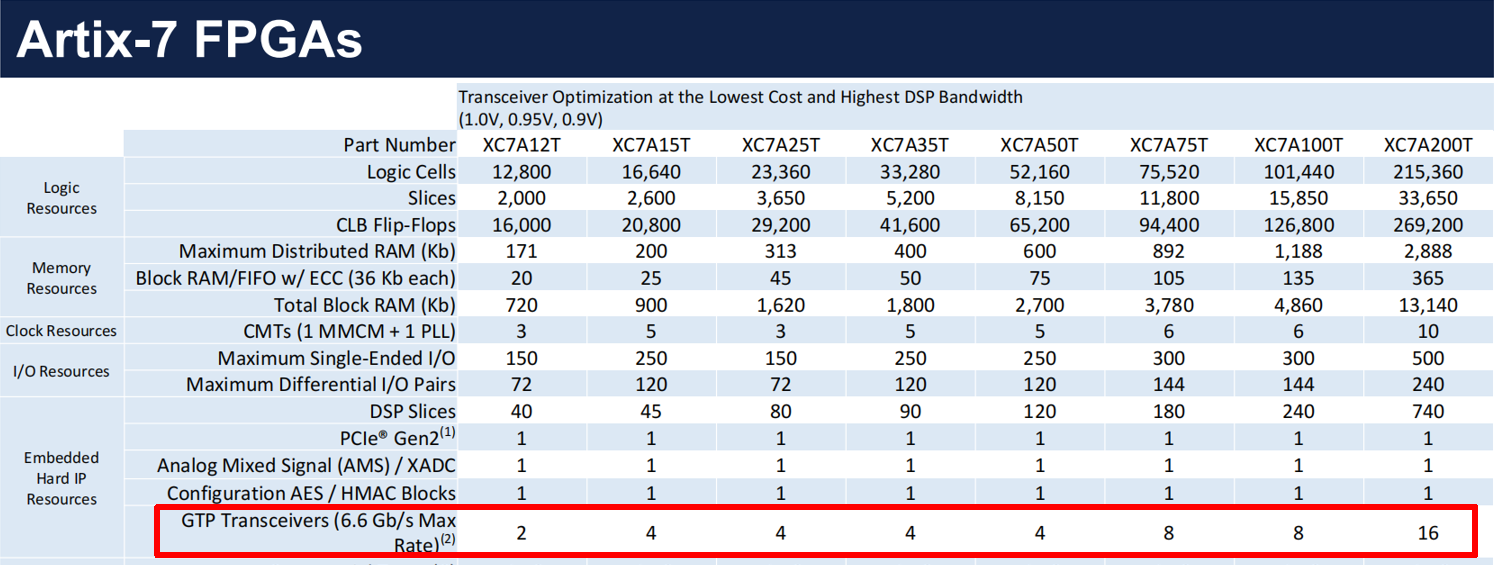Click the Clock Resources category cell
1495x565 pixels.
[x=62, y=331]
